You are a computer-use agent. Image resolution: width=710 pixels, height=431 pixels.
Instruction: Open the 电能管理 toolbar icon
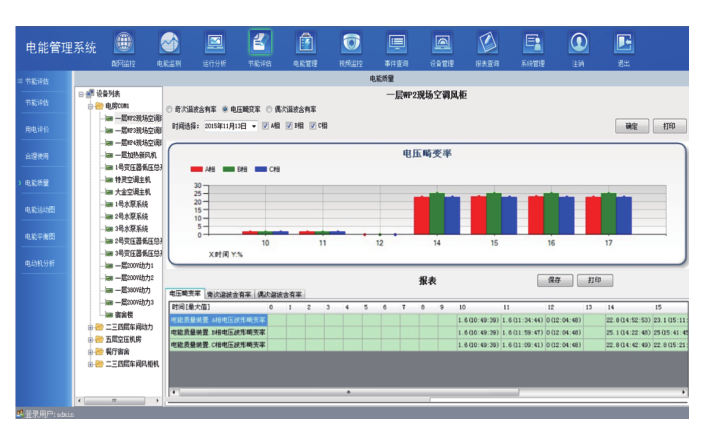(305, 44)
